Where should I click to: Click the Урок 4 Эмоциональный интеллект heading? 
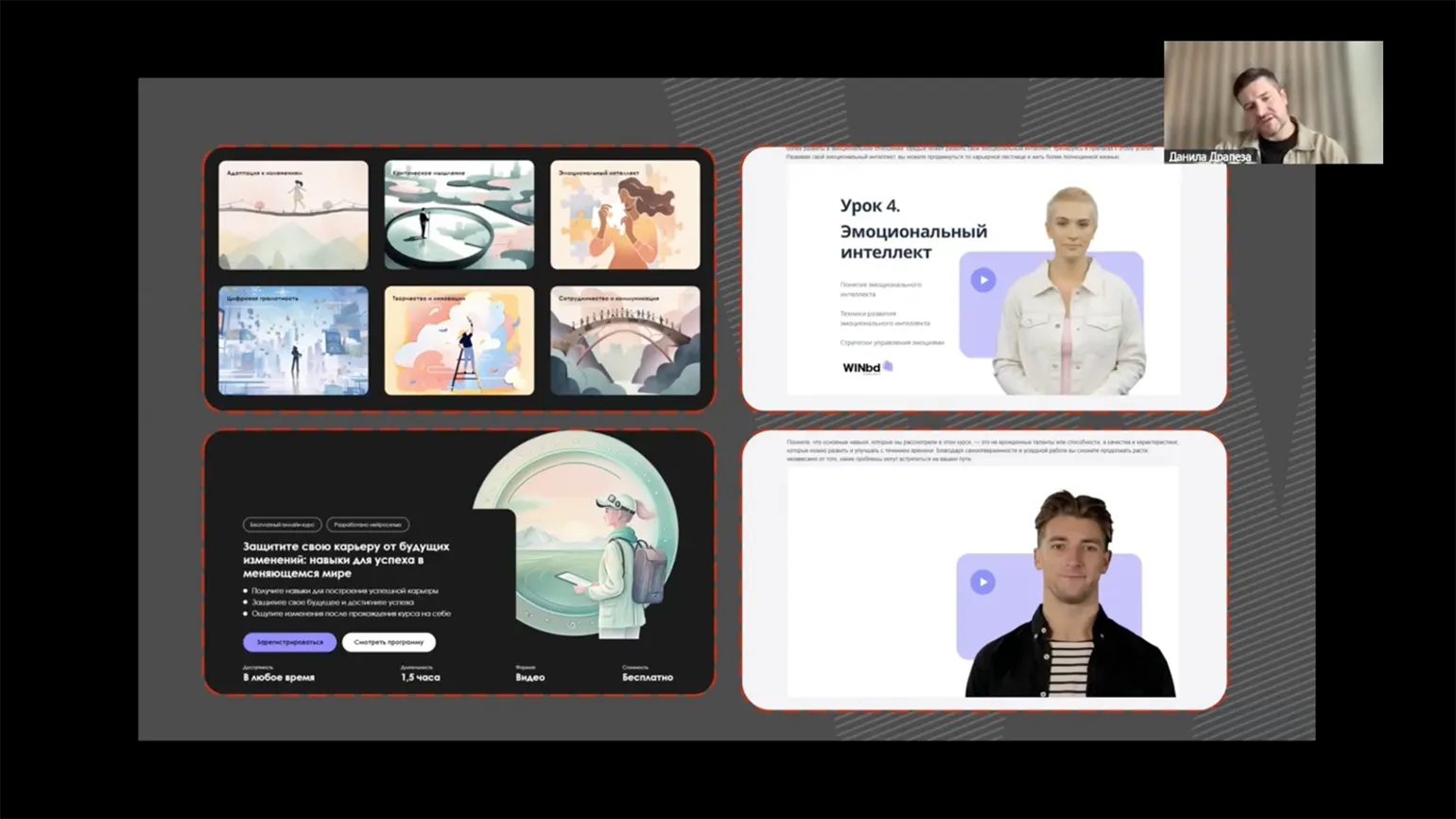(912, 230)
